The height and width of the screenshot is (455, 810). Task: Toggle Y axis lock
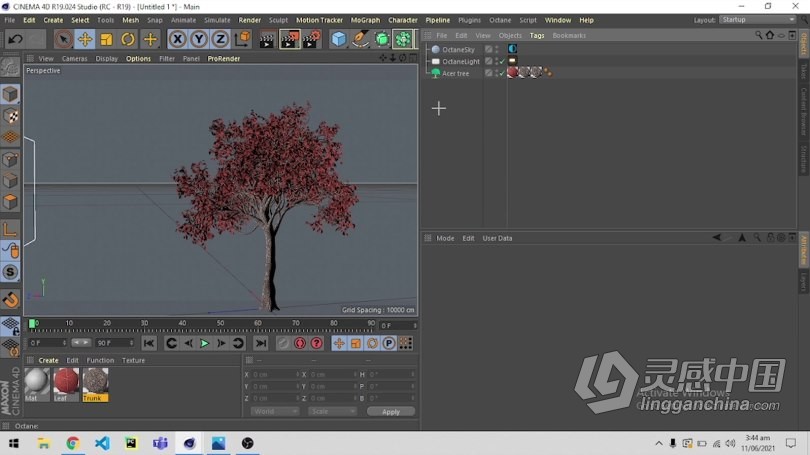(199, 39)
